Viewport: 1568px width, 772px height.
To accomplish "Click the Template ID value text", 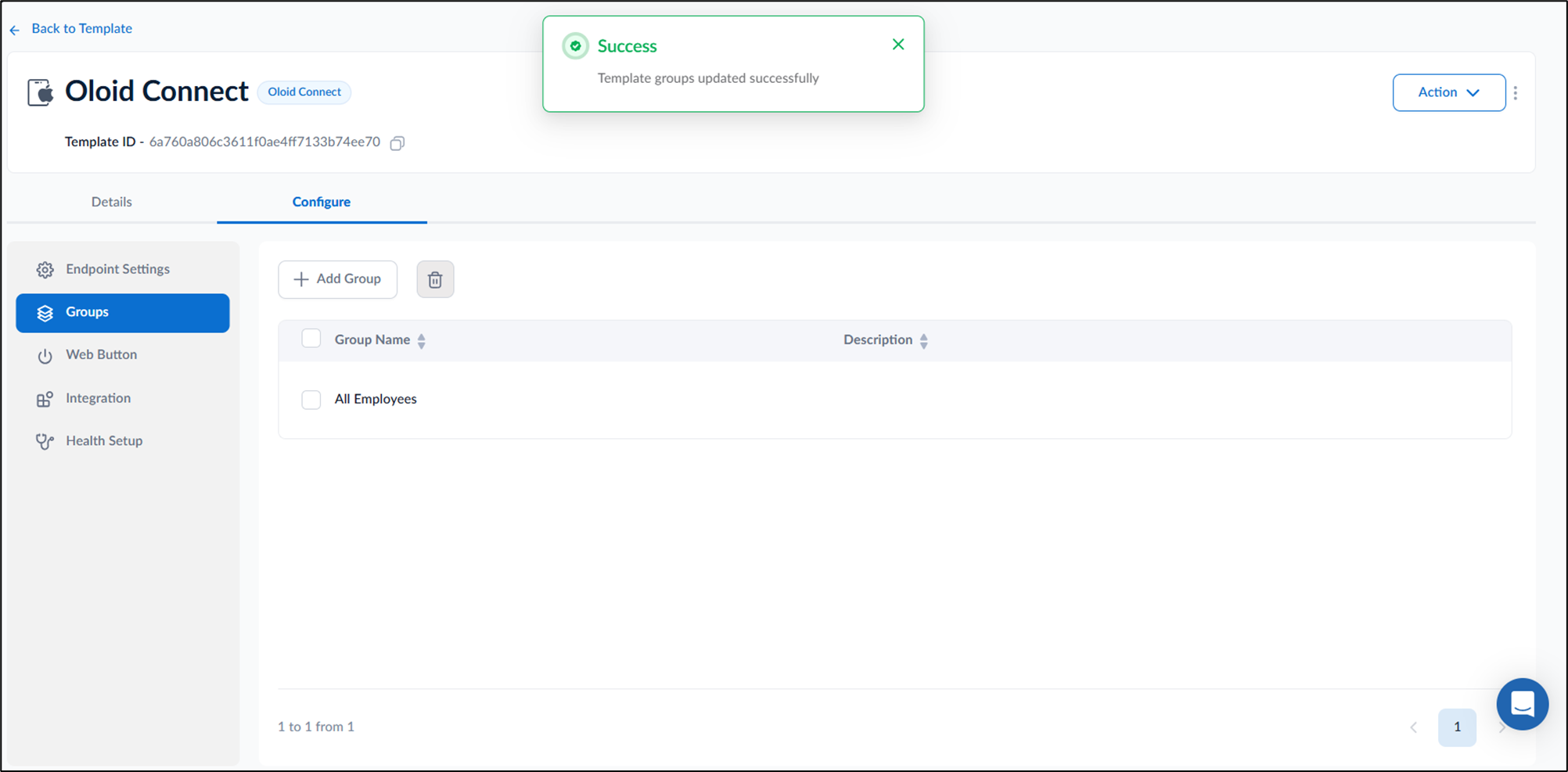I will tap(264, 142).
